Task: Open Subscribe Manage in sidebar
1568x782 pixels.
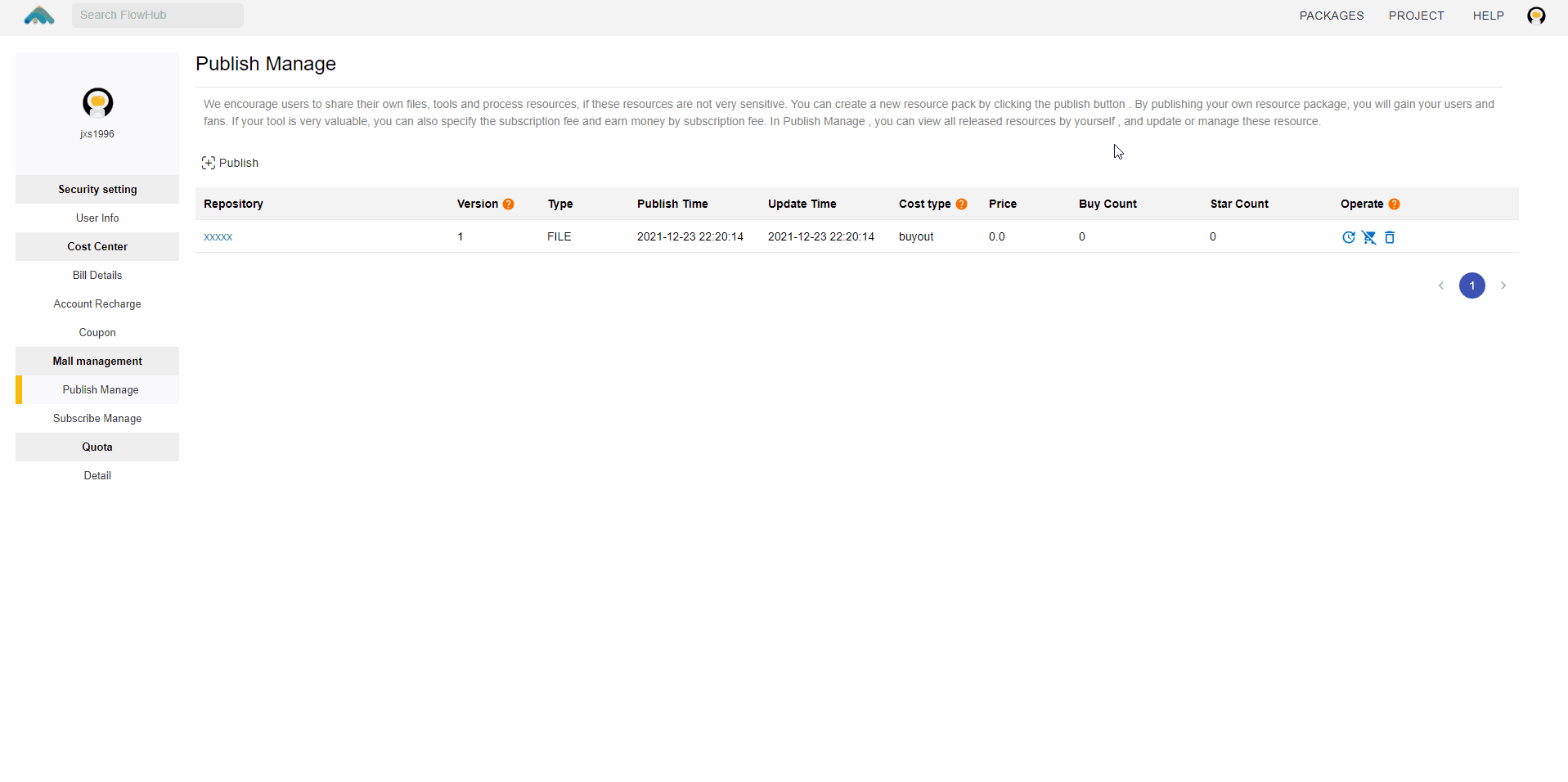Action: (x=97, y=418)
